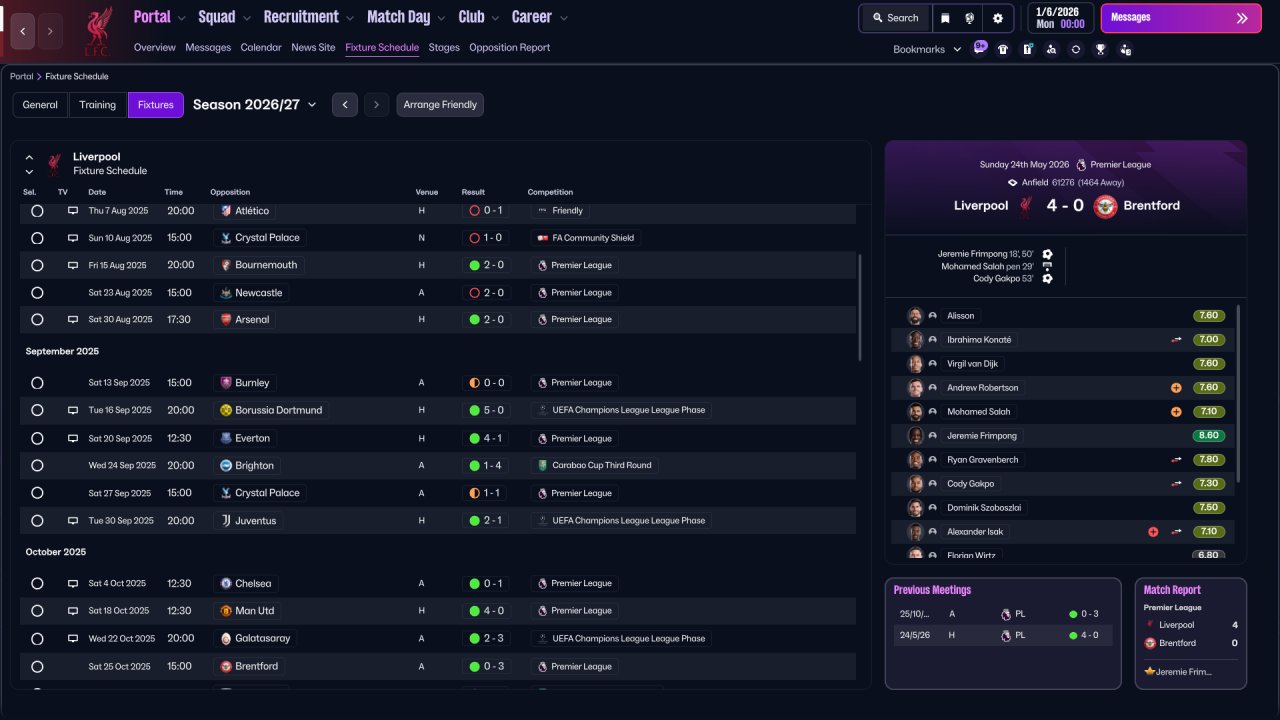Select the Everton fixture radio button
This screenshot has width=1280, height=720.
click(37, 439)
